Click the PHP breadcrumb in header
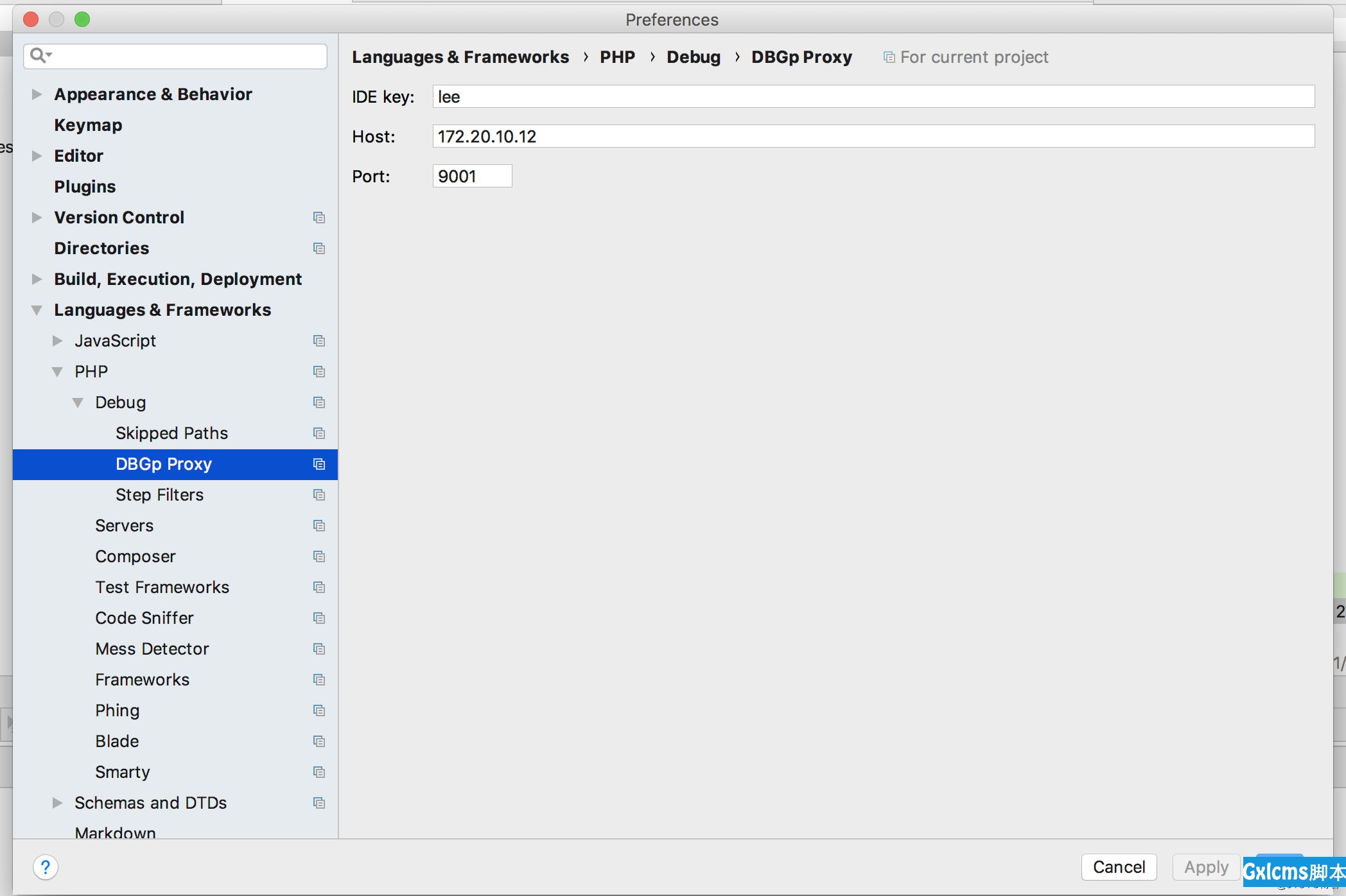 coord(617,57)
